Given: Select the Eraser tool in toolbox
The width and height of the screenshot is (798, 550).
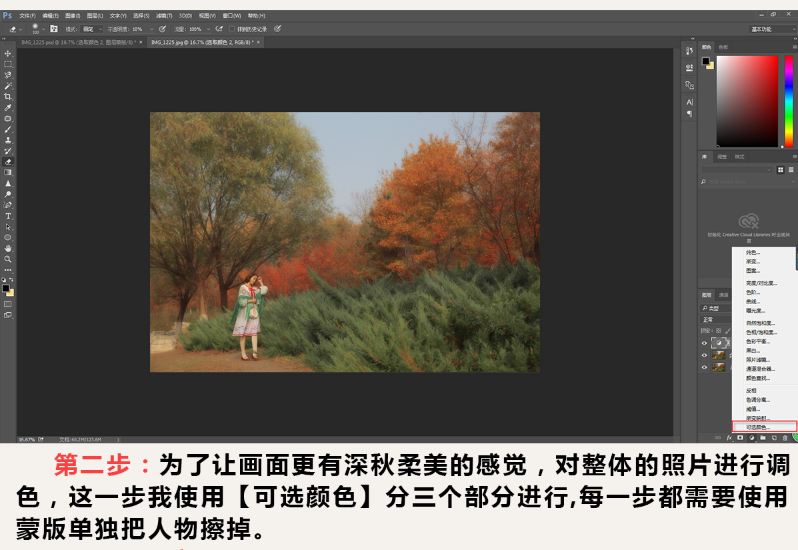Looking at the screenshot, I should tap(8, 162).
